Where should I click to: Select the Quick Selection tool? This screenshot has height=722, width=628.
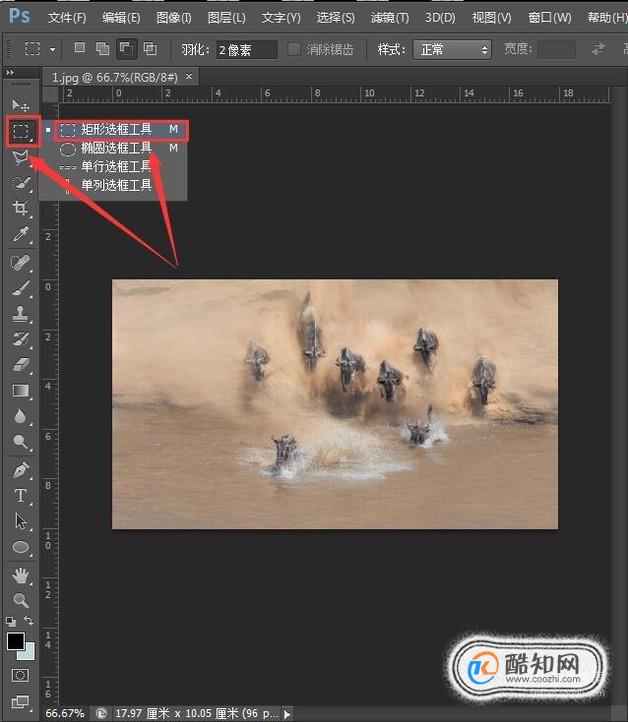(x=21, y=183)
